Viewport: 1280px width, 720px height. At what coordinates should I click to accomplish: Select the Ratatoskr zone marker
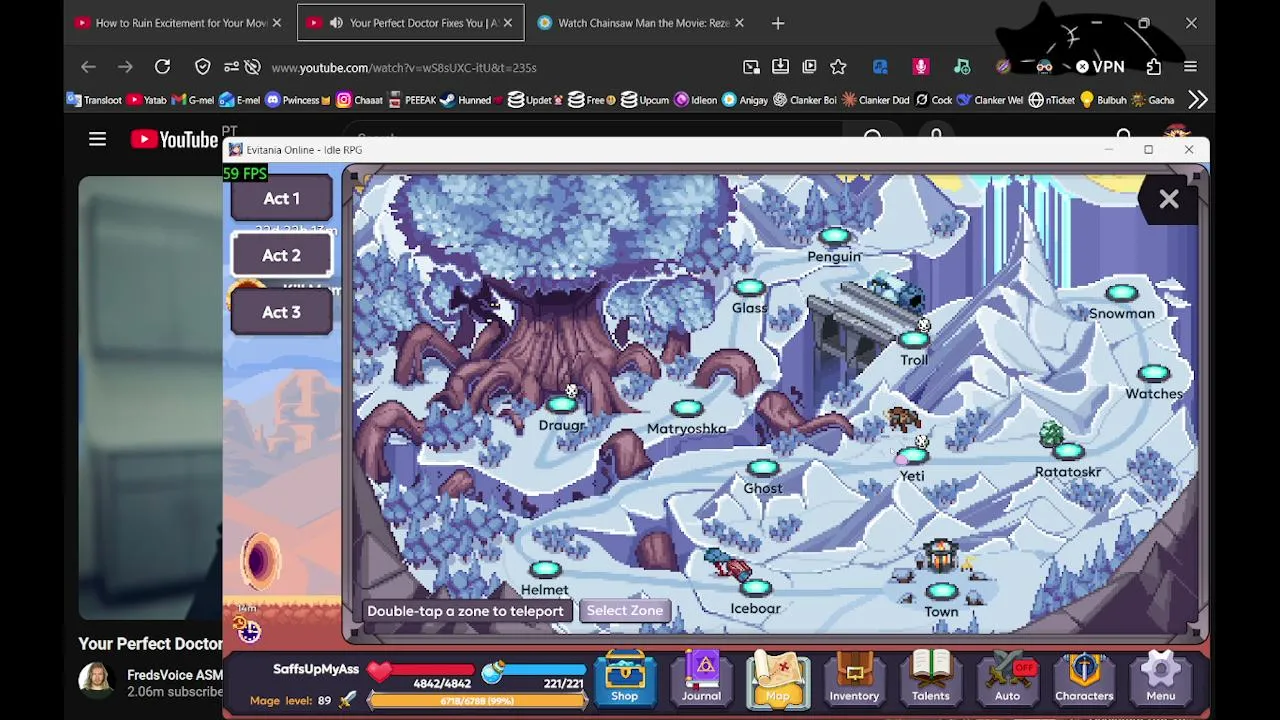click(x=1068, y=451)
